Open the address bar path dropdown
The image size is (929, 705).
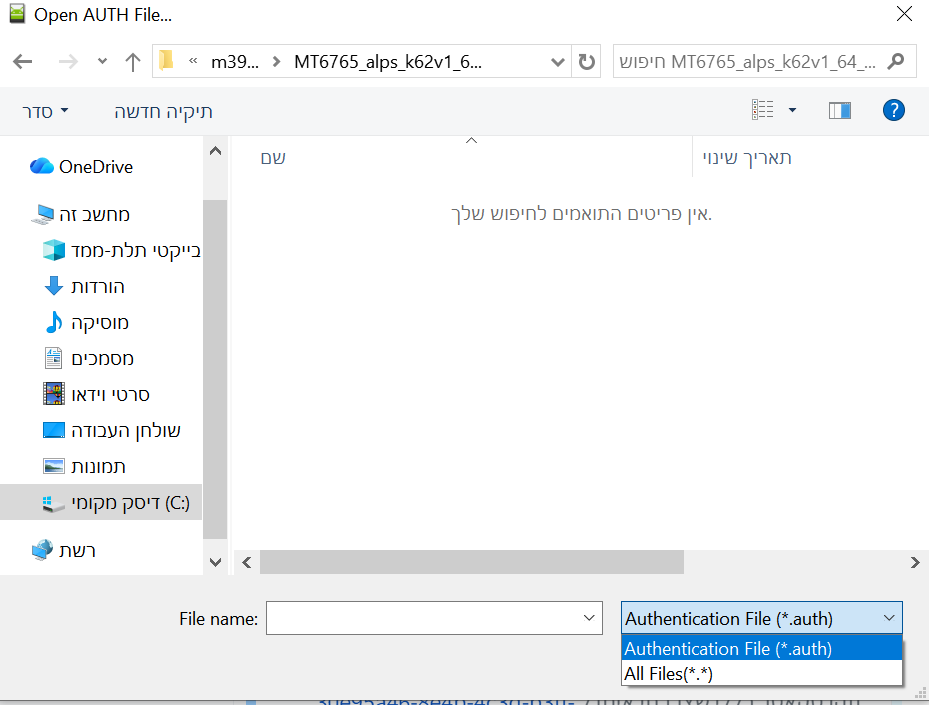pyautogui.click(x=558, y=61)
